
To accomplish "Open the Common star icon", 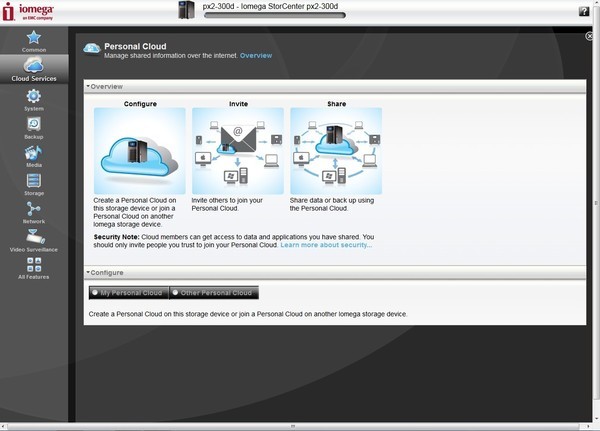I will click(34, 38).
